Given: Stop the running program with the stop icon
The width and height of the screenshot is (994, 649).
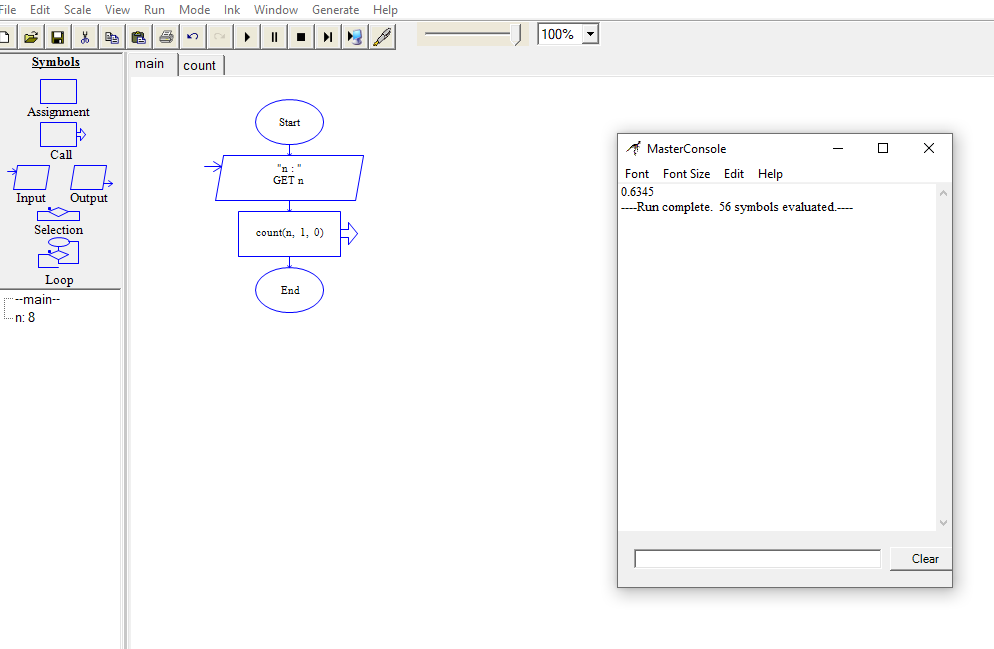Looking at the screenshot, I should coord(300,36).
